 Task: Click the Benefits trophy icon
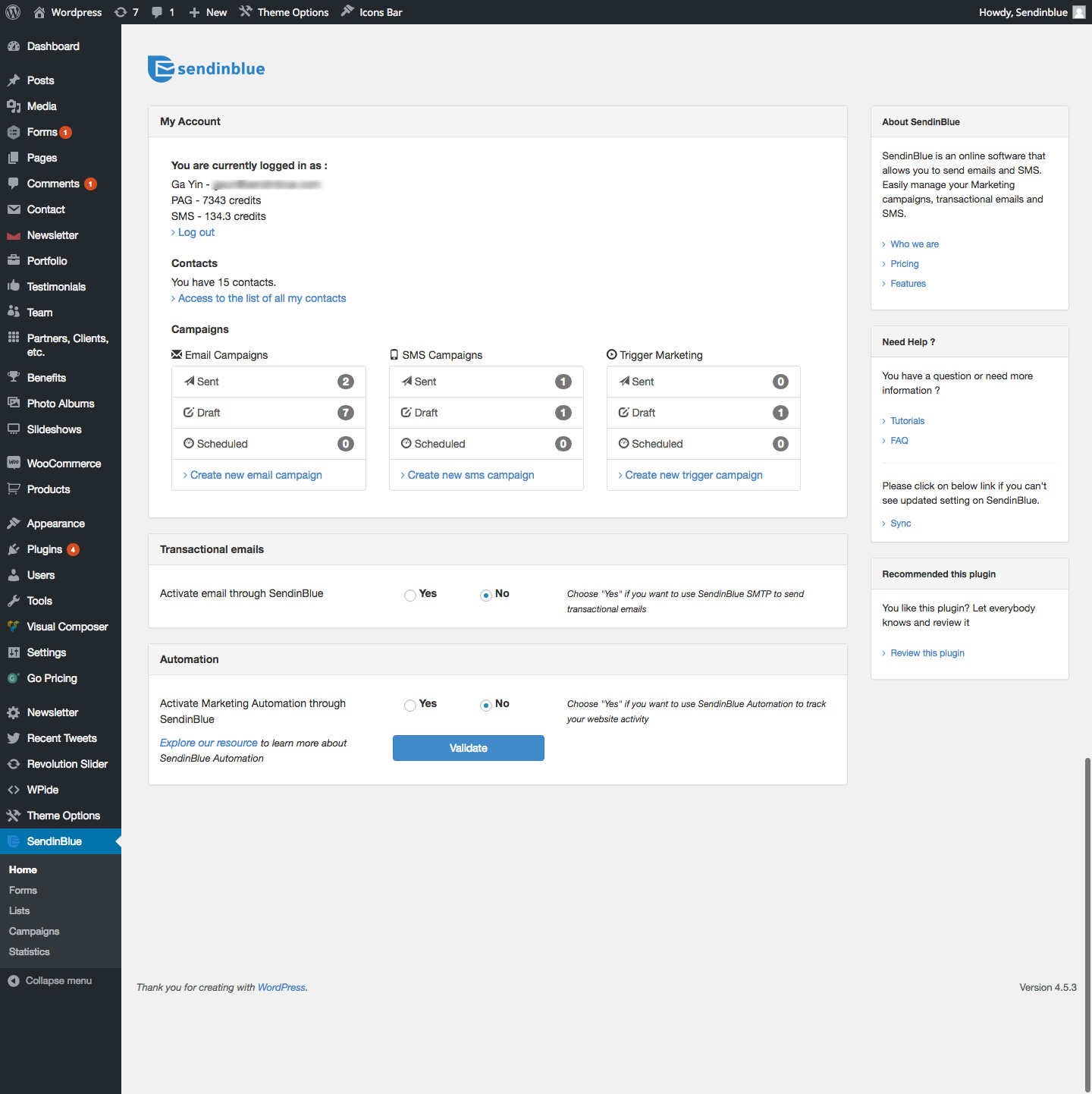[14, 378]
